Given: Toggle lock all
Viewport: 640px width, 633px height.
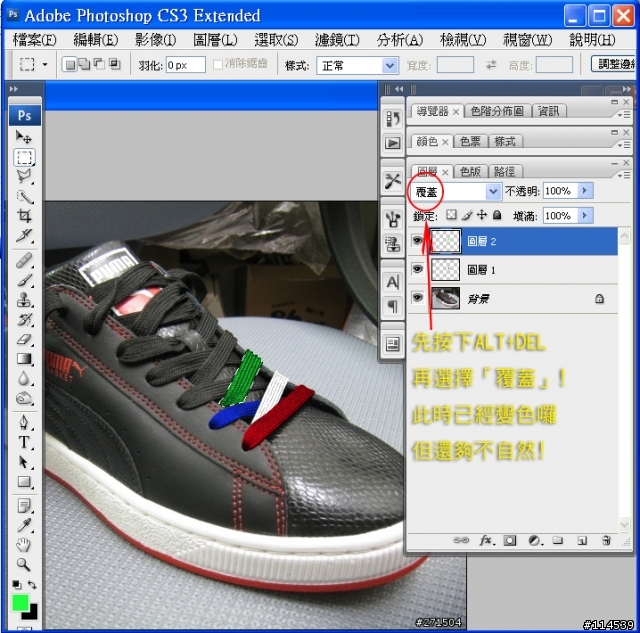Looking at the screenshot, I should pyautogui.click(x=497, y=215).
